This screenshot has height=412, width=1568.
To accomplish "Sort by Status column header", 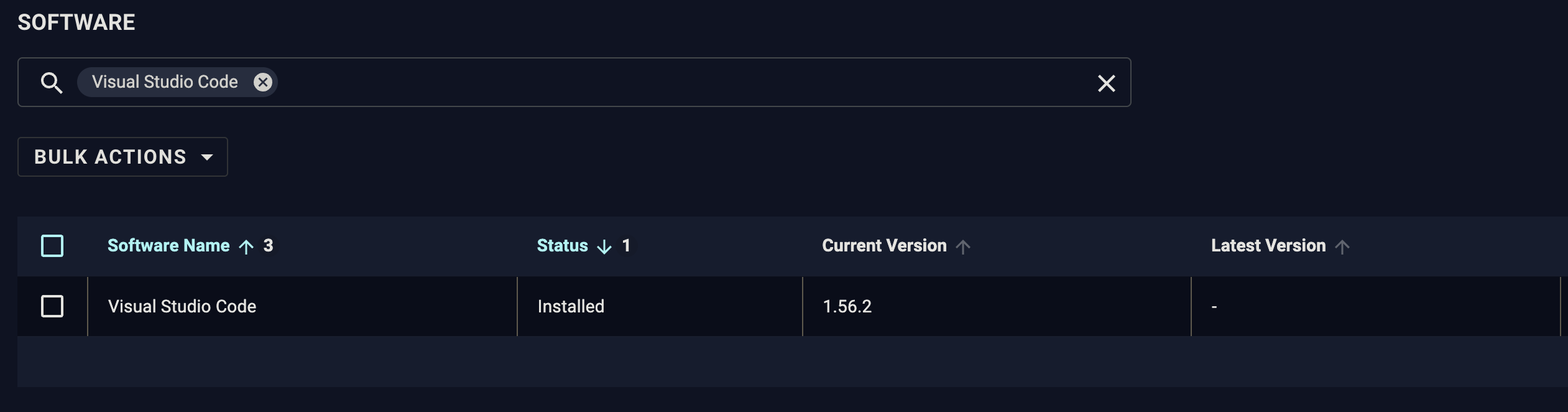I will pos(563,246).
